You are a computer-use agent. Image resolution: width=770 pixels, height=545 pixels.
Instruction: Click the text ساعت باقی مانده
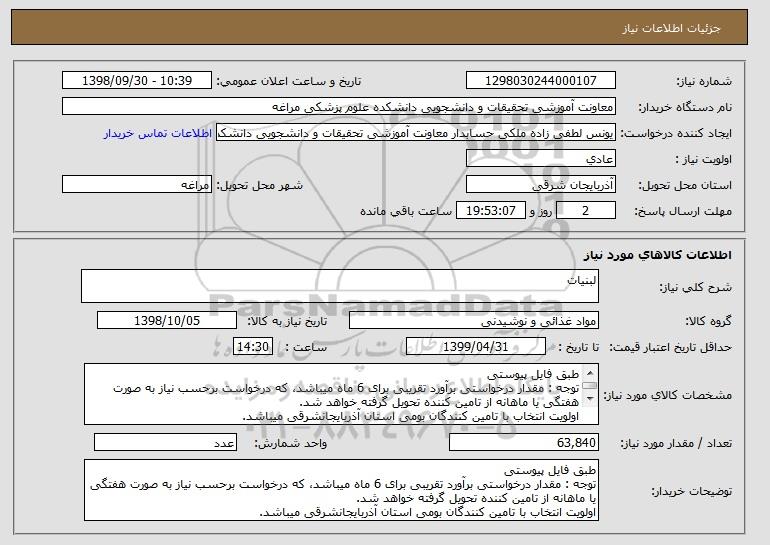(x=406, y=211)
